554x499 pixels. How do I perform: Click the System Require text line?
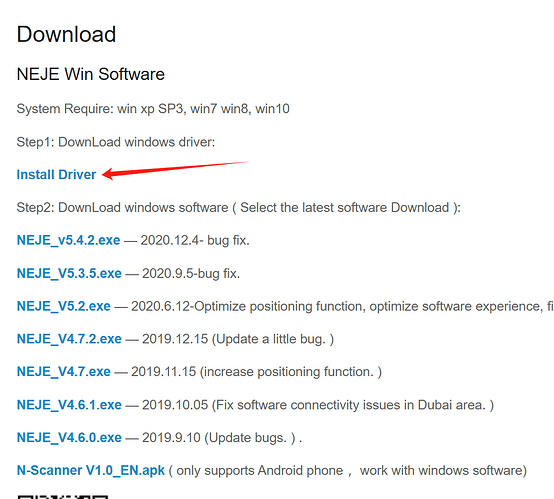pyautogui.click(x=153, y=109)
